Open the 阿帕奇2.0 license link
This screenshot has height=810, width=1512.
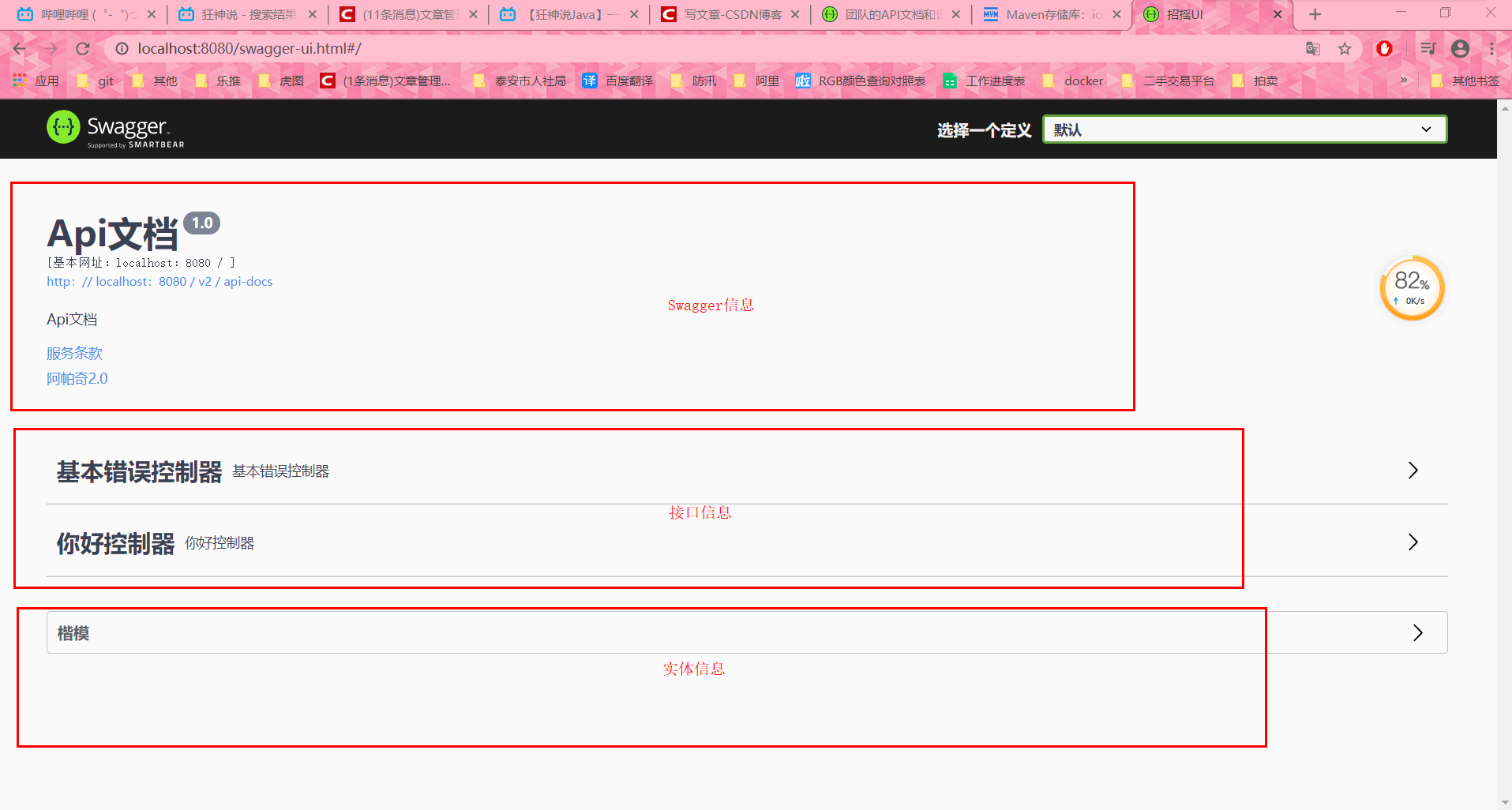(x=77, y=378)
